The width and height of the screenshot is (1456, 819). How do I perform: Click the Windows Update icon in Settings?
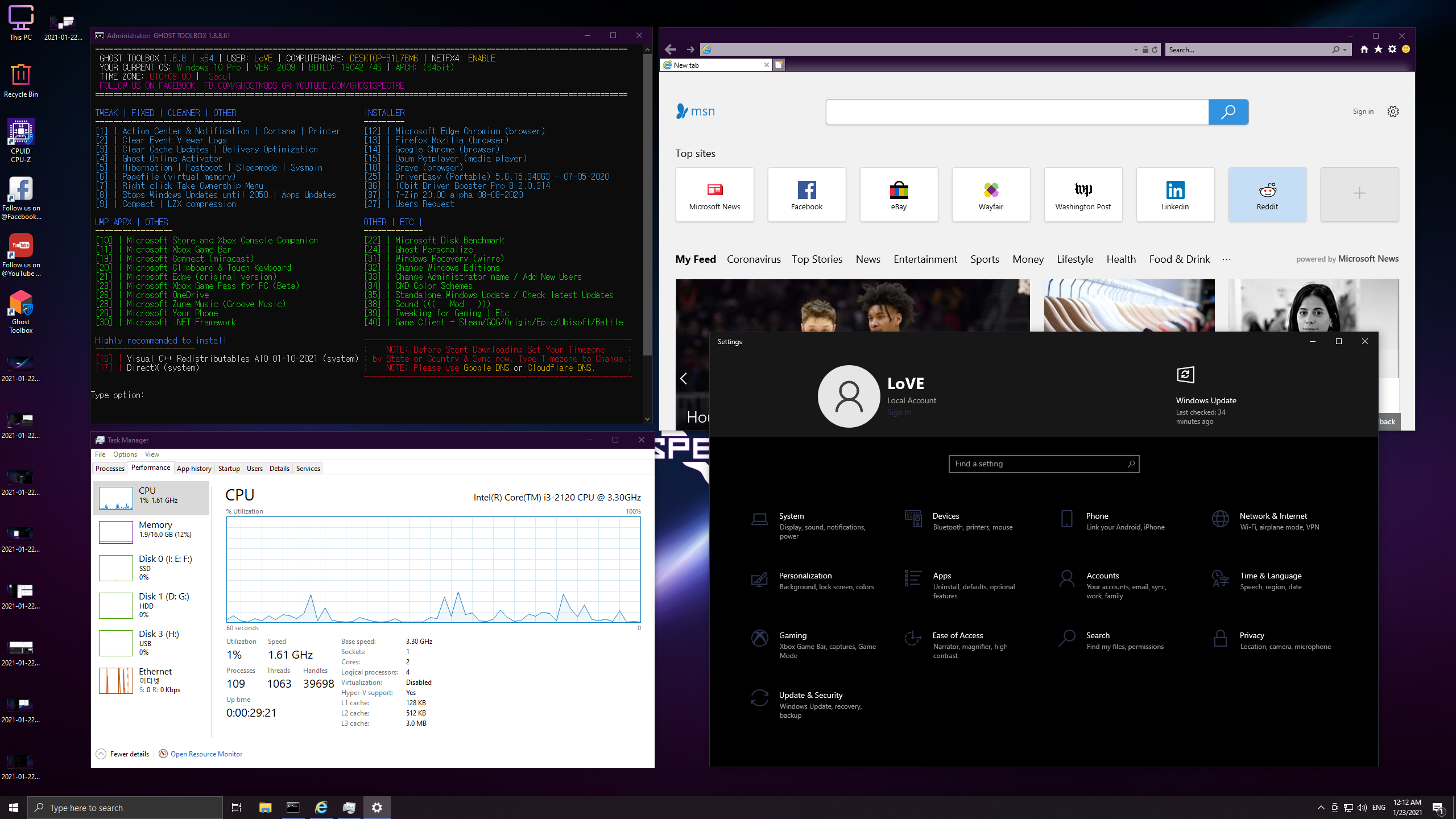(x=1185, y=375)
